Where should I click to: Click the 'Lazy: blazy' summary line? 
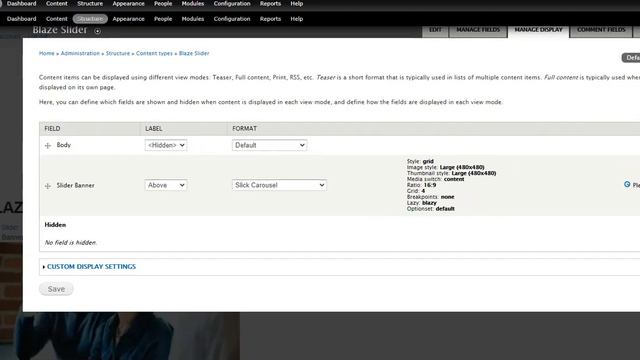coord(422,203)
